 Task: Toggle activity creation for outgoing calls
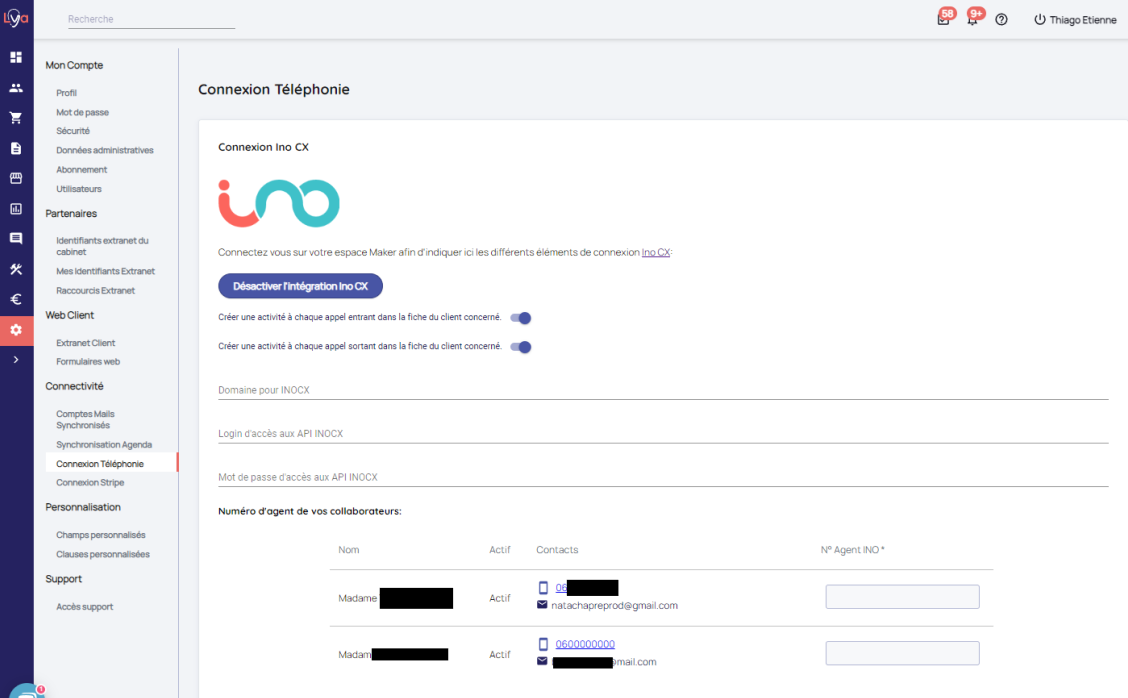pos(520,347)
